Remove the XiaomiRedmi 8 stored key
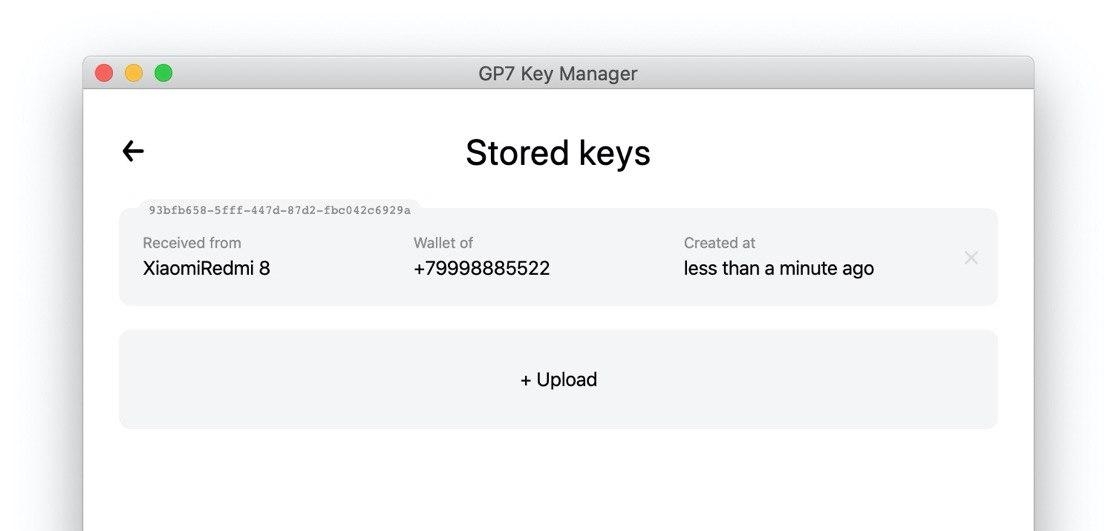This screenshot has width=1114, height=531. 970,258
